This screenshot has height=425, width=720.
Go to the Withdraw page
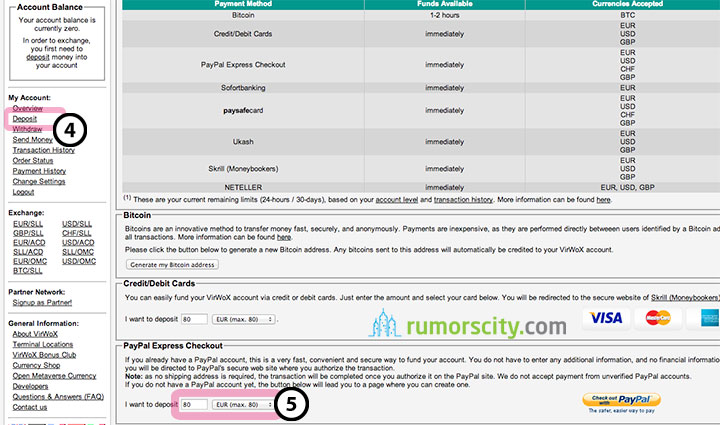point(27,129)
